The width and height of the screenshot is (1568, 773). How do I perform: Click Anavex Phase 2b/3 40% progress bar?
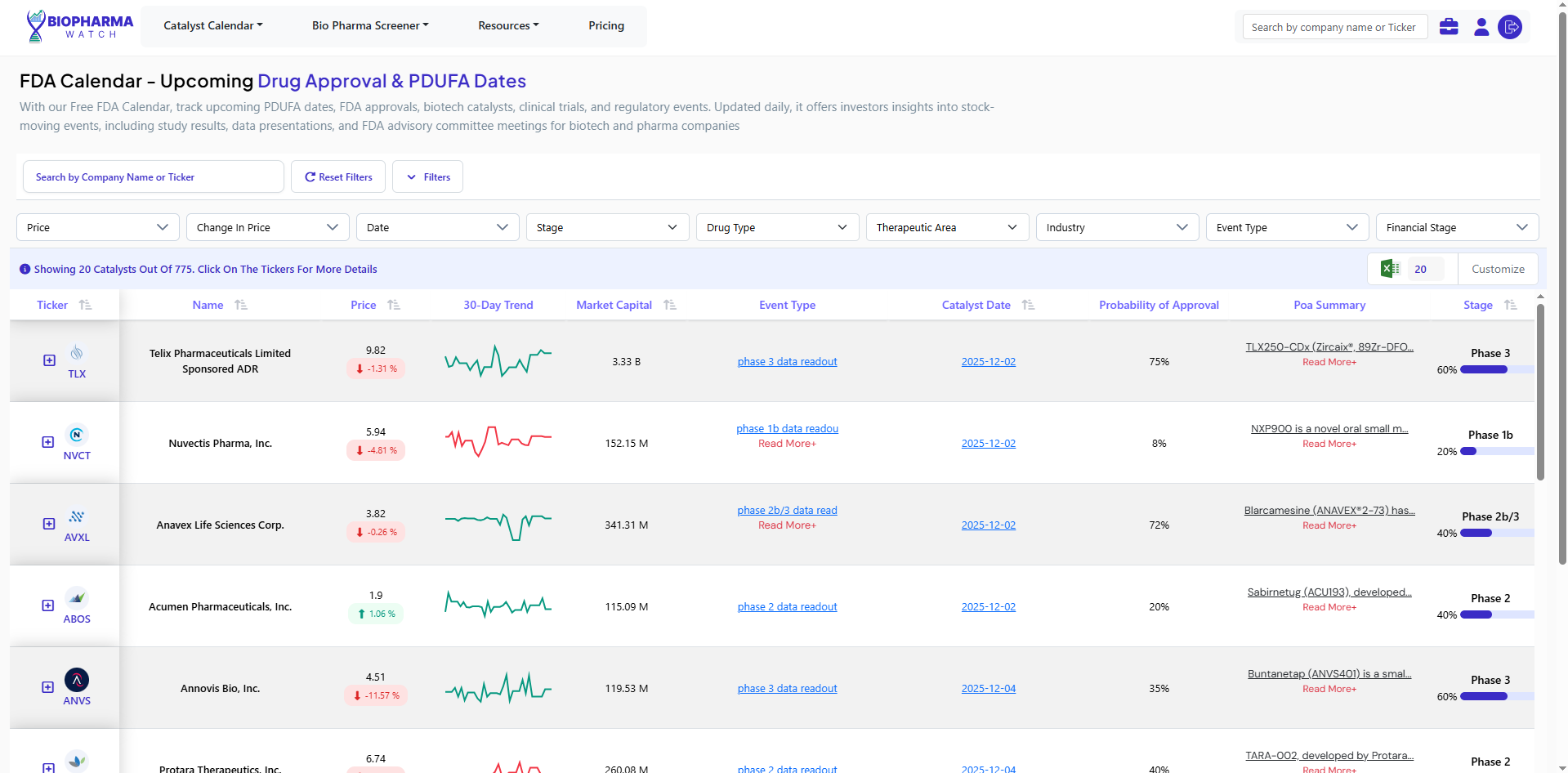pos(1497,533)
